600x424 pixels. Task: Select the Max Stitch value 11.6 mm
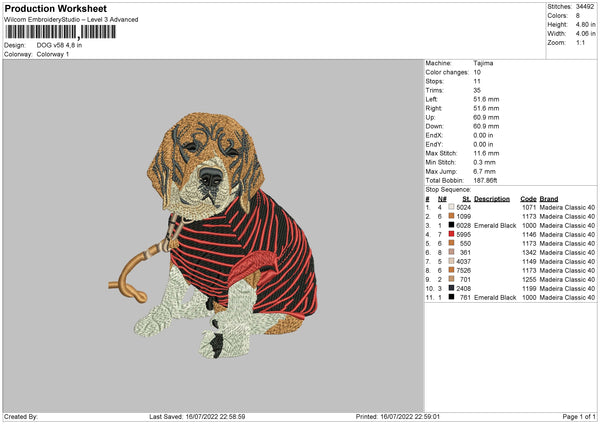[486, 153]
